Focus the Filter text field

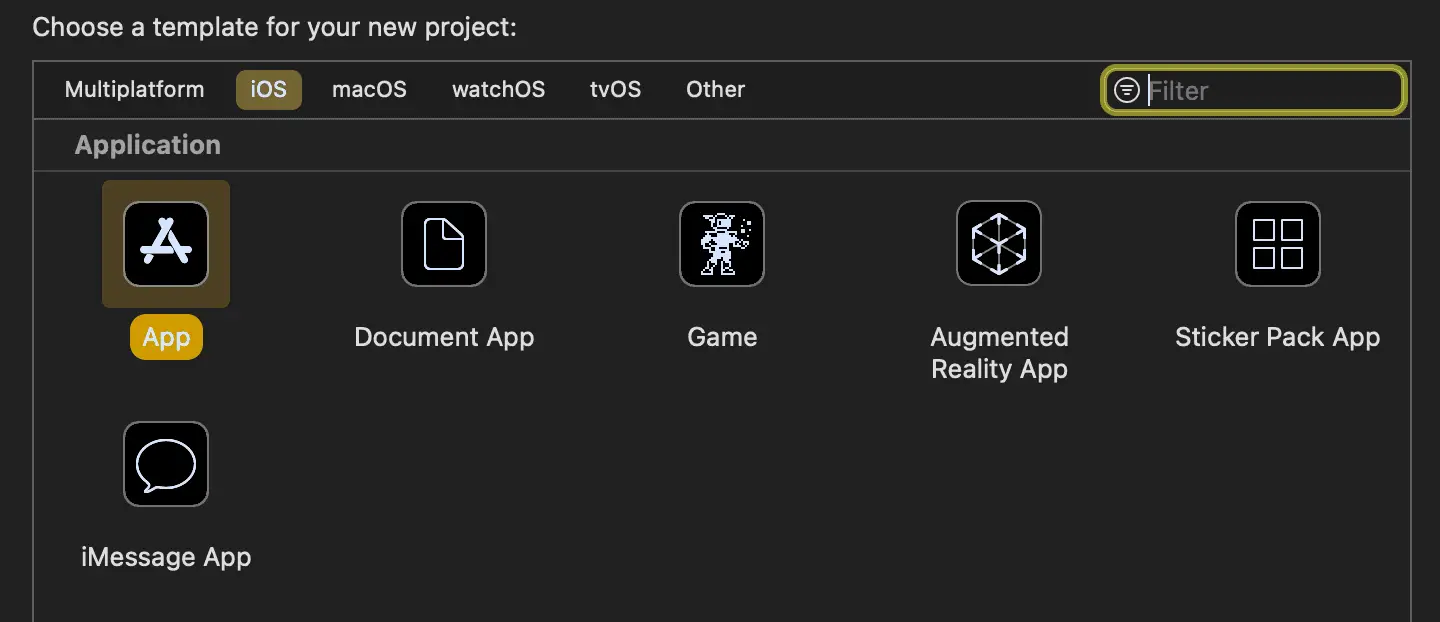click(1270, 91)
